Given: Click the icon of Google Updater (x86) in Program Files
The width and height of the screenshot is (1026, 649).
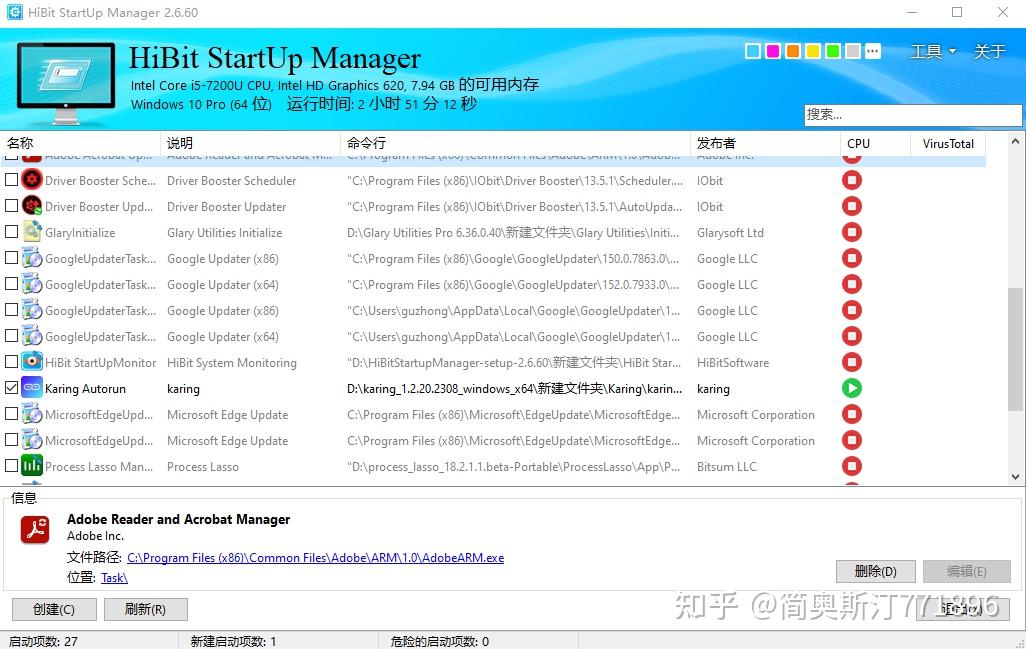Looking at the screenshot, I should (31, 258).
